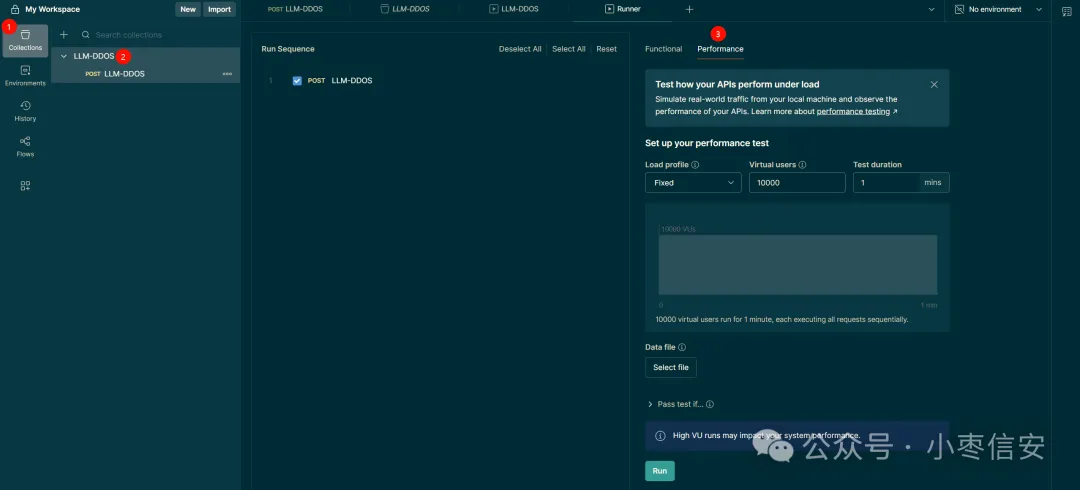Click the Select file button
1080x490 pixels.
coord(671,367)
